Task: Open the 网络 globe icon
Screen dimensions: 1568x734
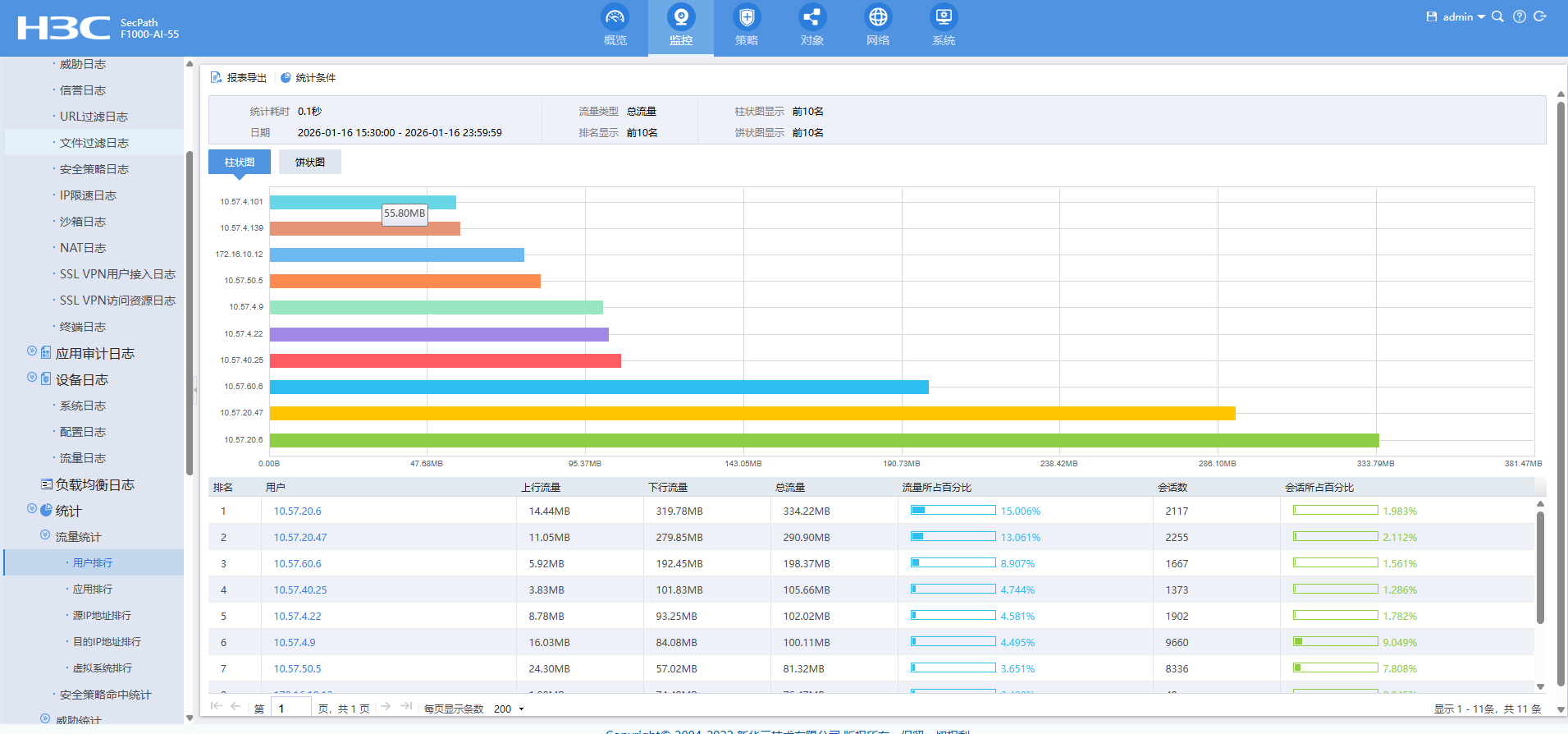Action: point(877,18)
